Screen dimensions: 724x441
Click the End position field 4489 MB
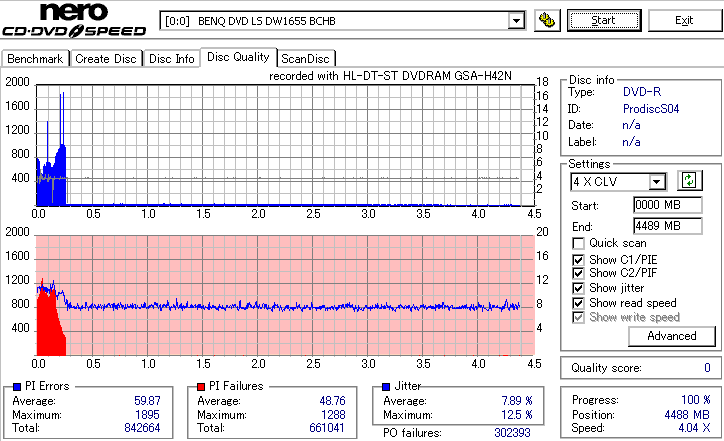[668, 226]
